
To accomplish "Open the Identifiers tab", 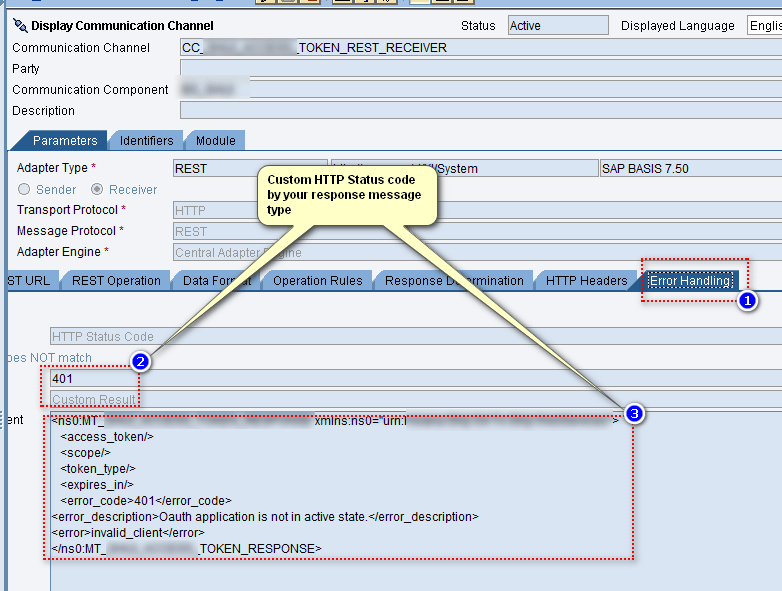I will tap(146, 141).
